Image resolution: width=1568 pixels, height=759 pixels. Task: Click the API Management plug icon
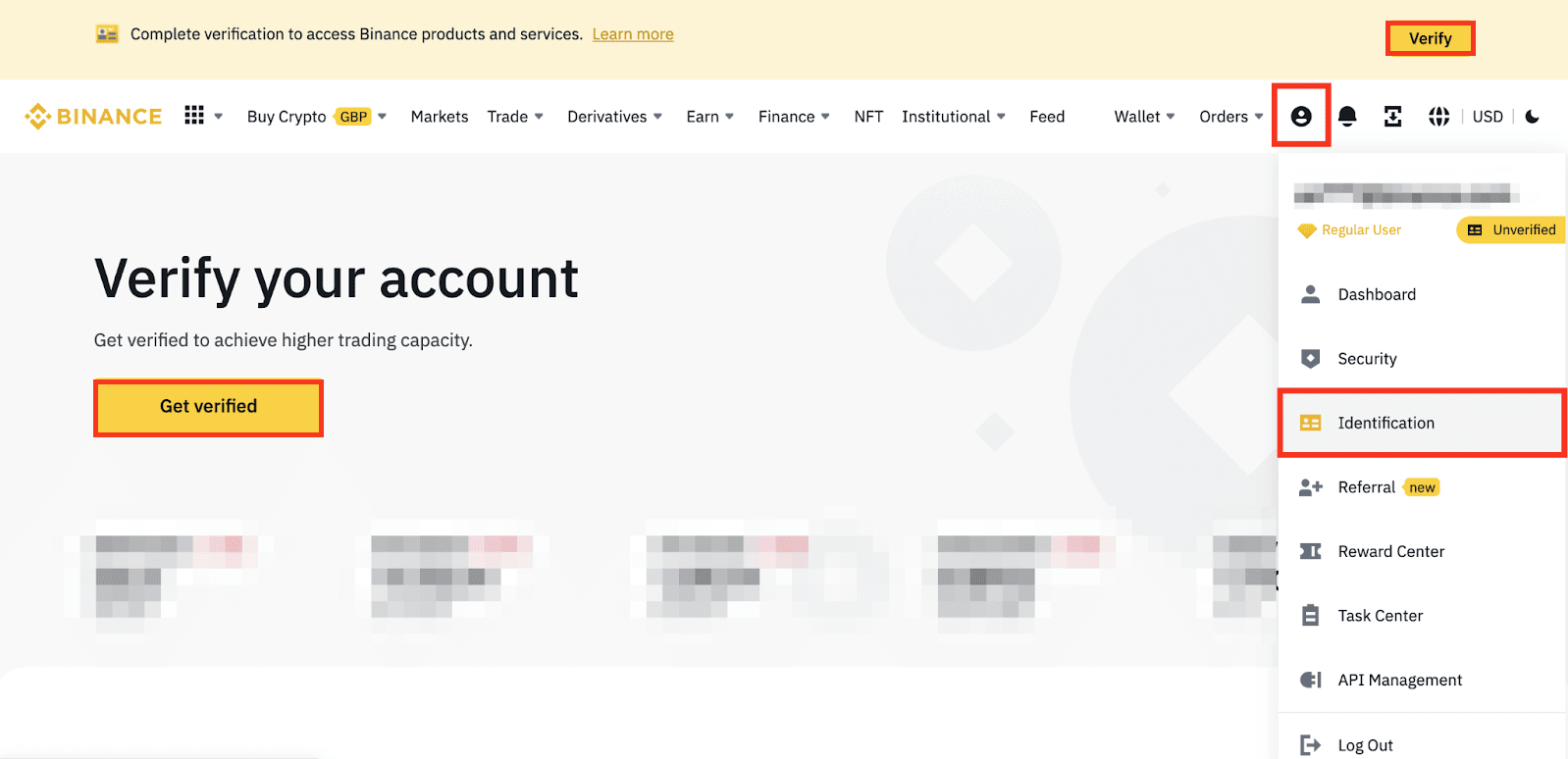(x=1310, y=680)
